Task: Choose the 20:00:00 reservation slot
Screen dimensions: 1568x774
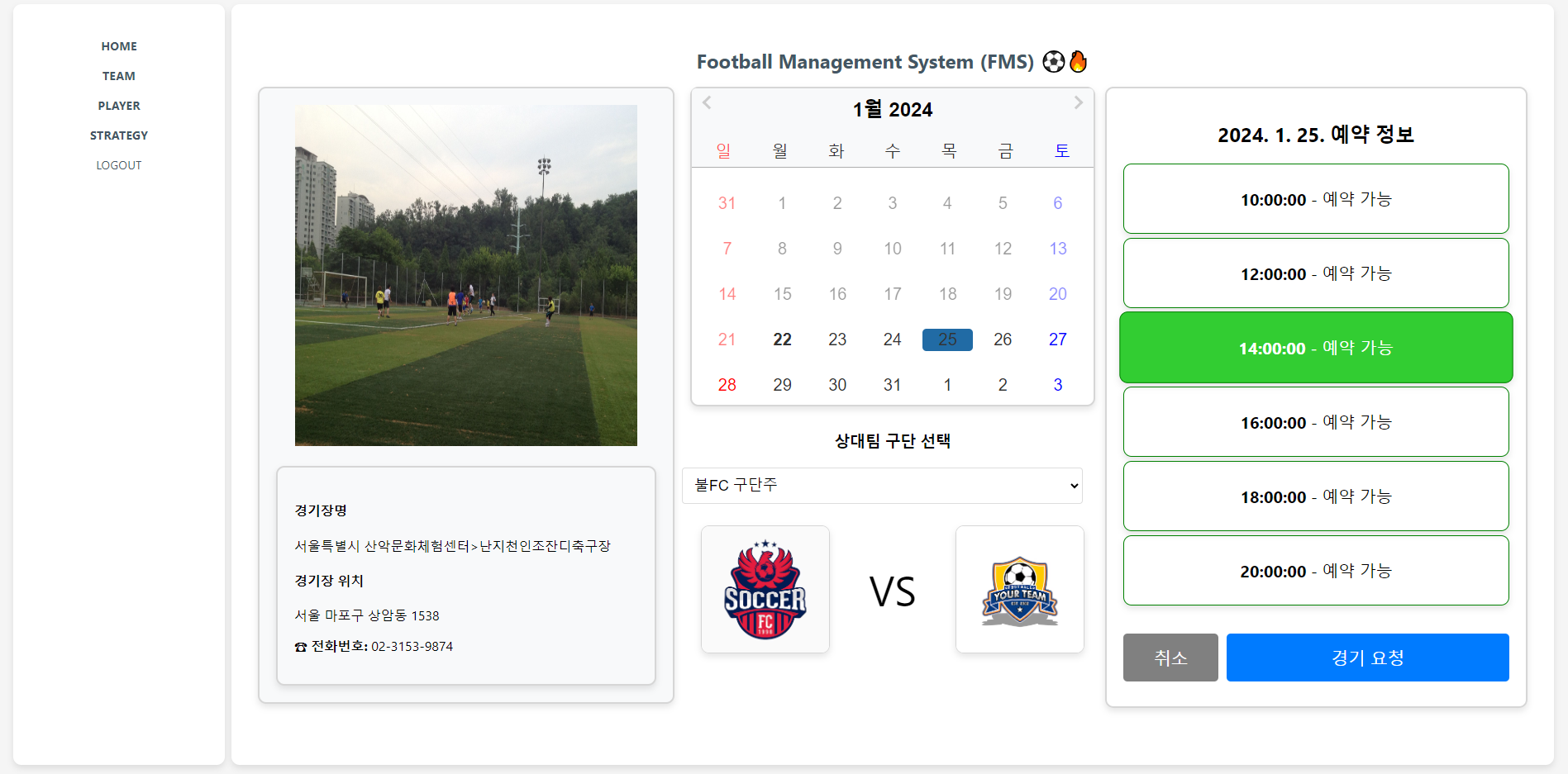Action: pyautogui.click(x=1316, y=571)
